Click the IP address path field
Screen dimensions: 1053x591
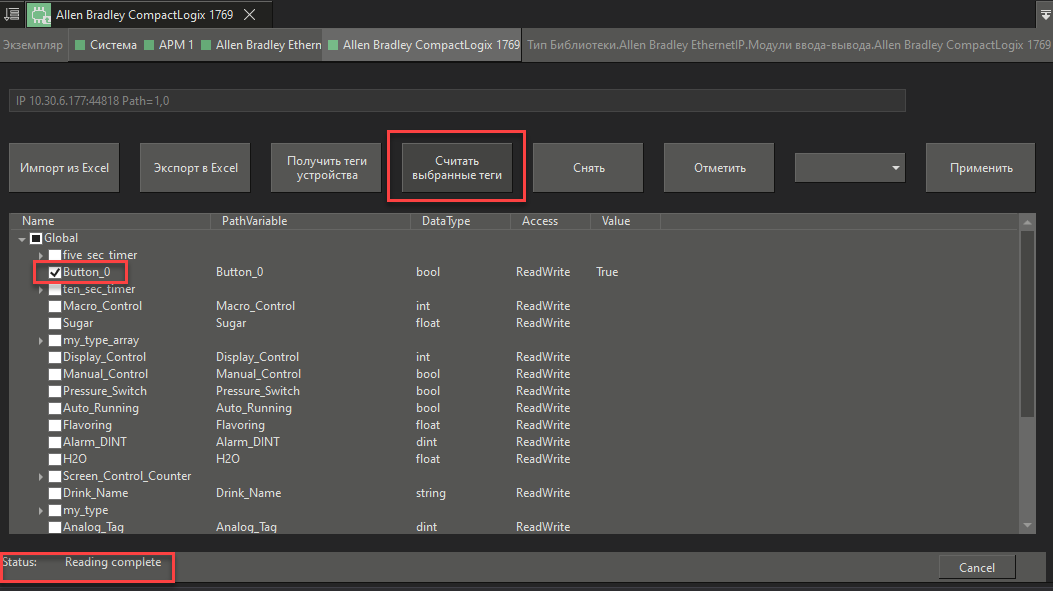(x=457, y=101)
